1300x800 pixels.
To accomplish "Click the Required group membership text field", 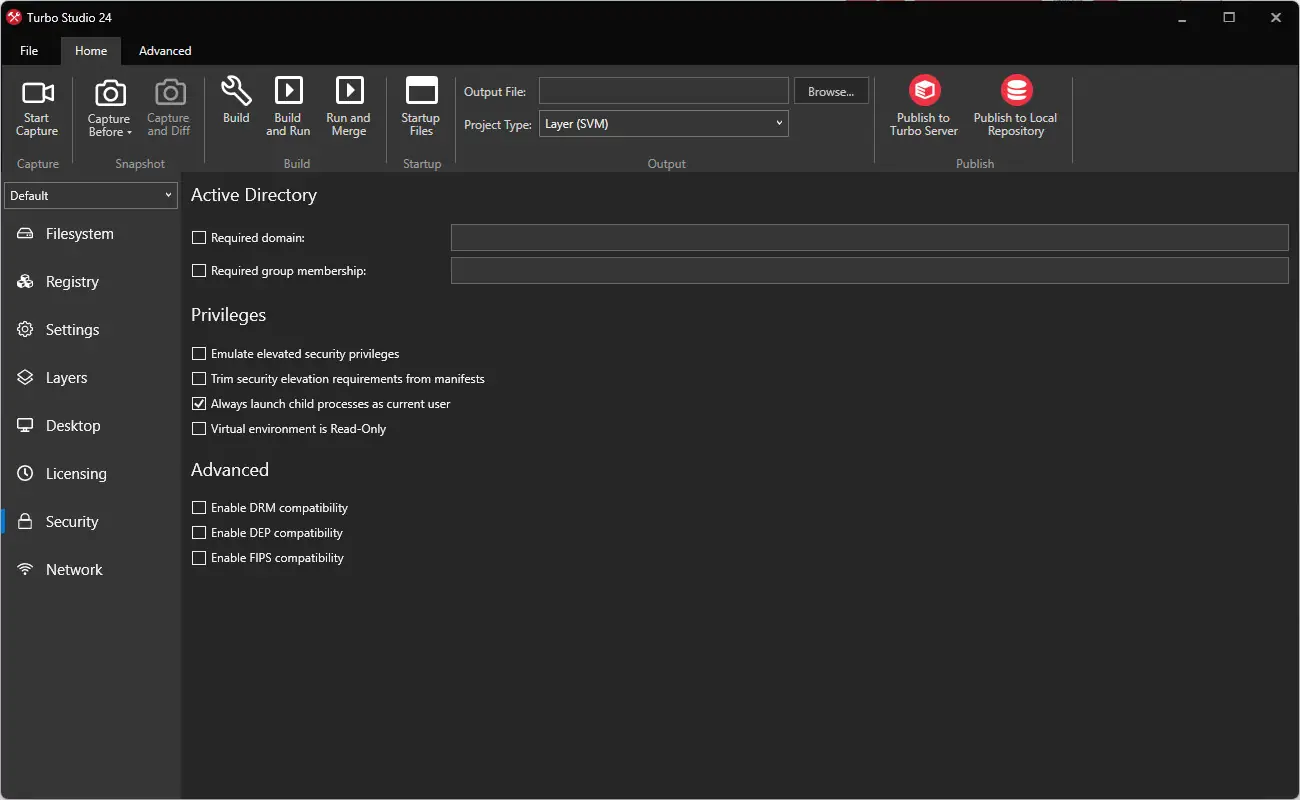I will coord(870,271).
